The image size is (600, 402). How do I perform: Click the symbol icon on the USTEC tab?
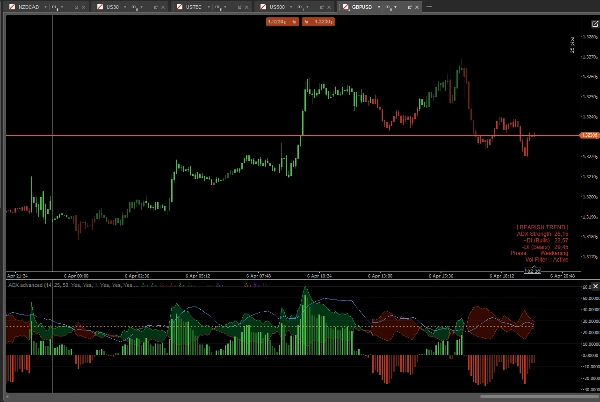(177, 6)
